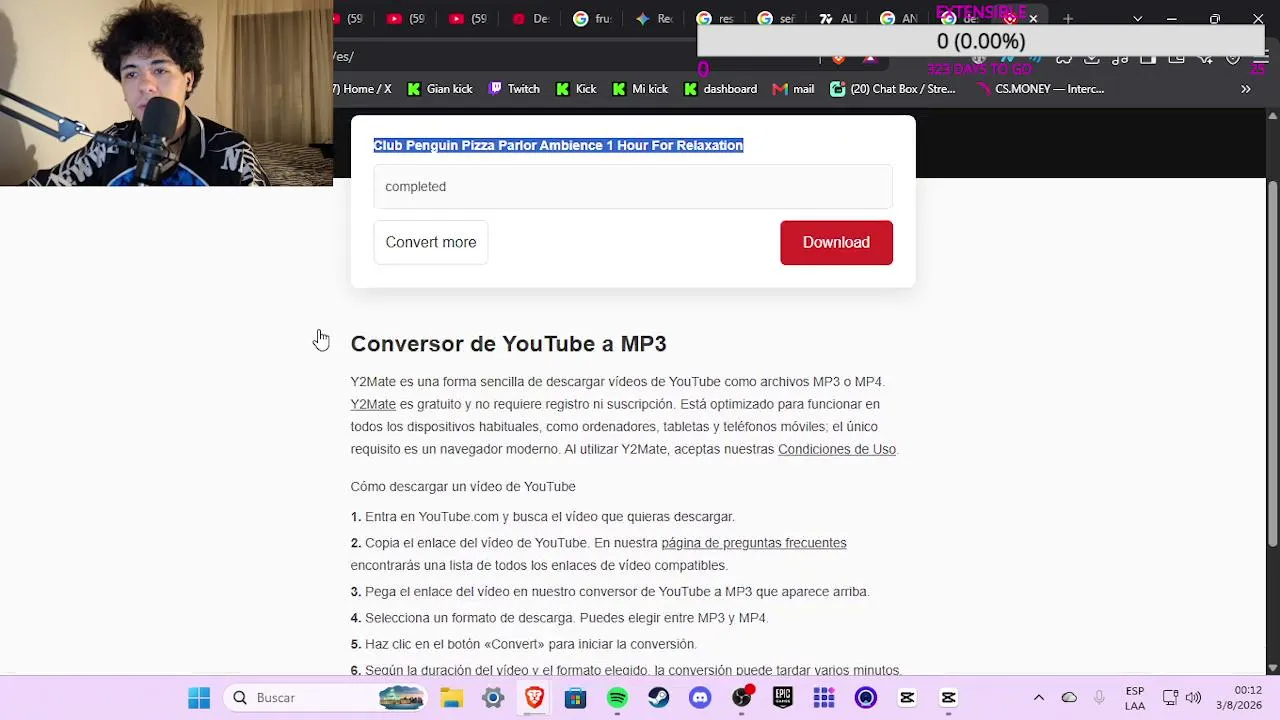Click the 'Conversor de YouTube a MP3' heading
The width and height of the screenshot is (1280, 720).
(508, 344)
